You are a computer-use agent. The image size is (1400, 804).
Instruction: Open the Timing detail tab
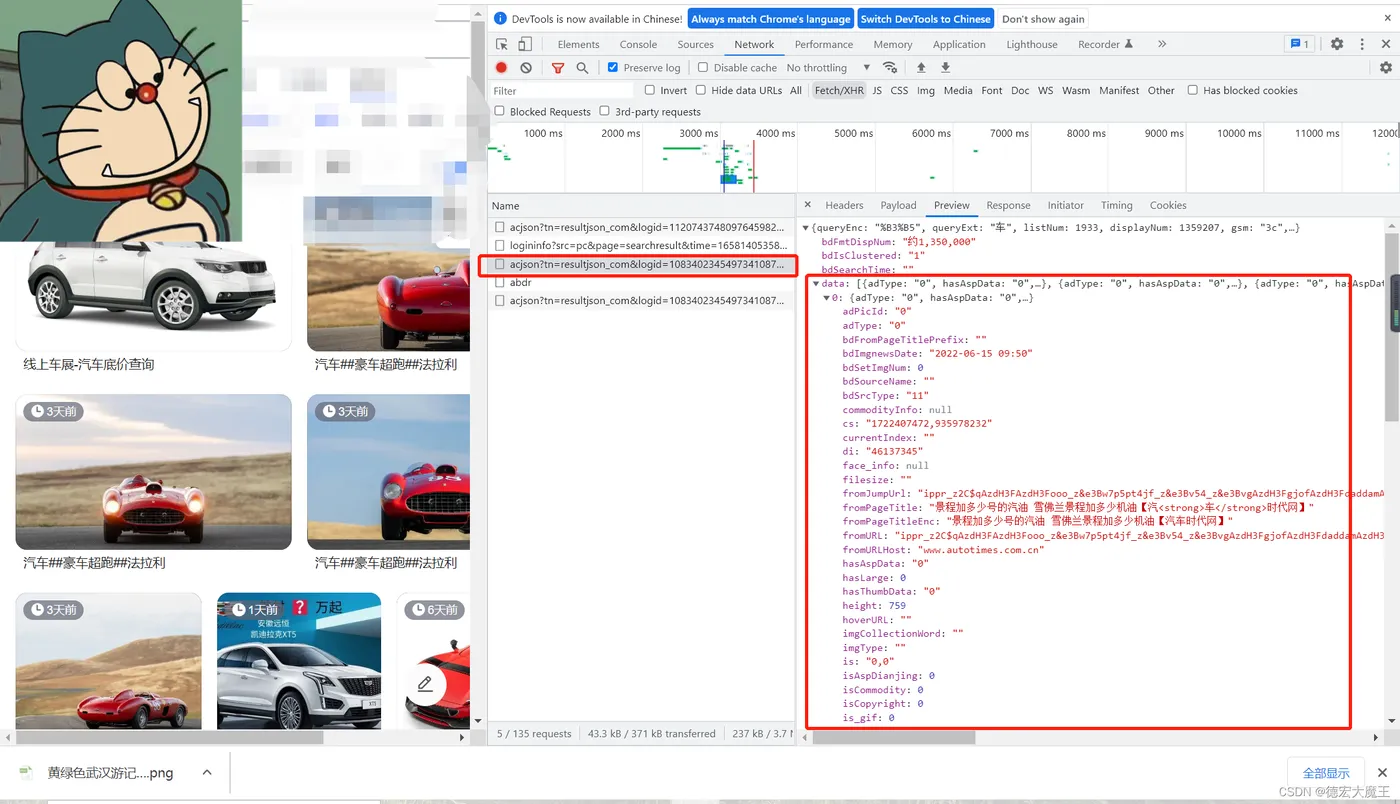[x=1117, y=205]
